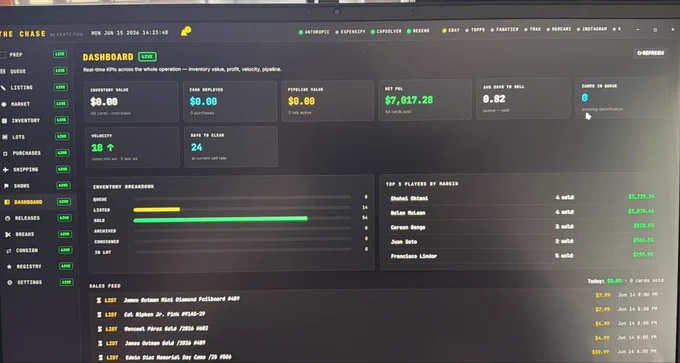The height and width of the screenshot is (363, 680).
Task: Open Settings via its gear icon
Action: click(x=10, y=282)
